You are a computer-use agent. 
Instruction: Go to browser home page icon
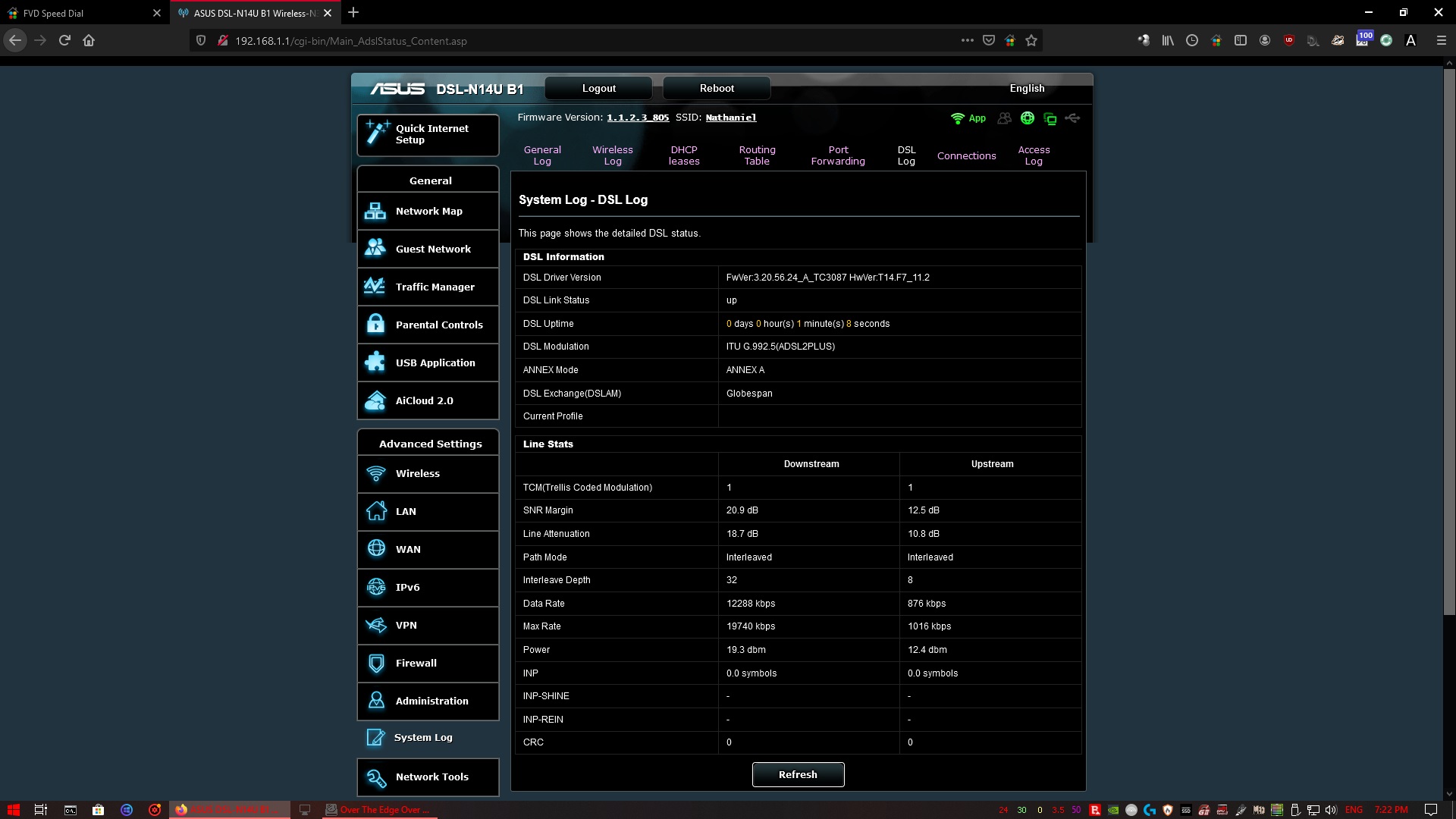[x=89, y=40]
